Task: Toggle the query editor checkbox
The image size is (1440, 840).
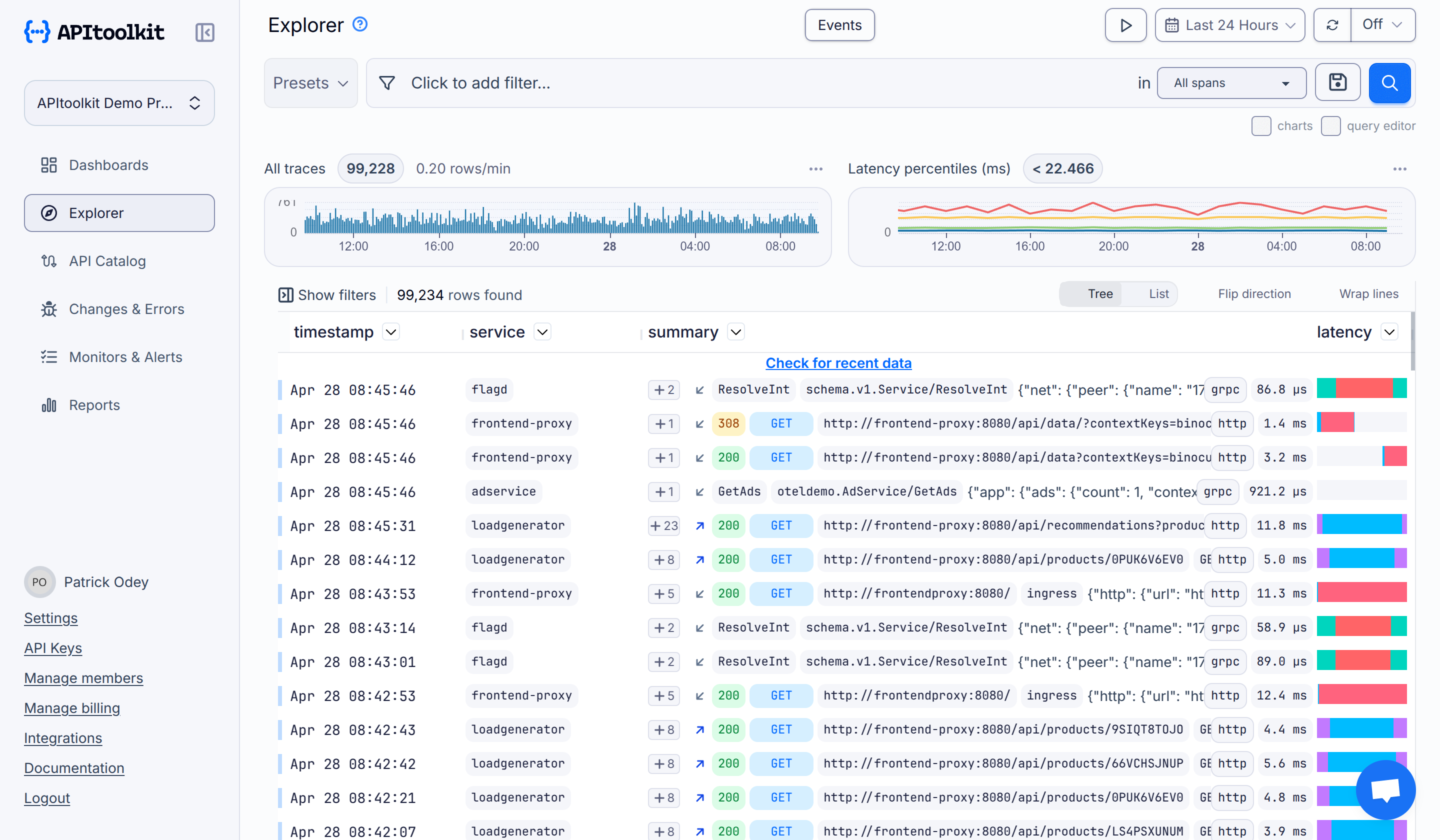Action: click(1331, 125)
